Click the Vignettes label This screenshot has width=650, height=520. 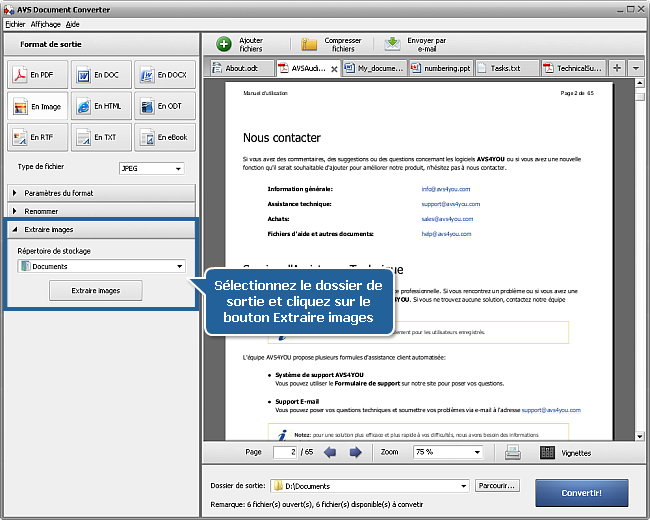click(576, 453)
